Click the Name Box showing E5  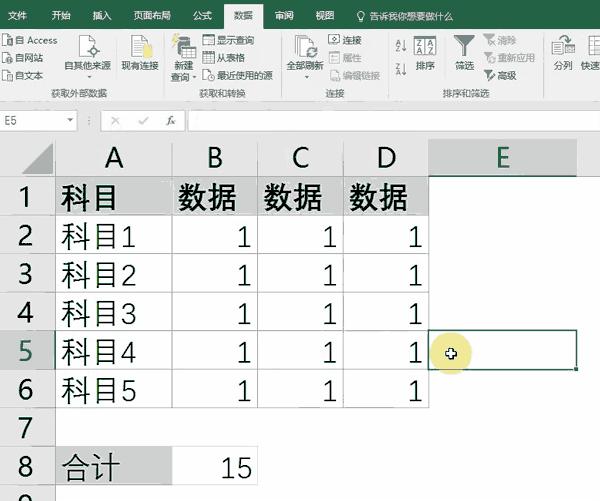click(x=33, y=121)
